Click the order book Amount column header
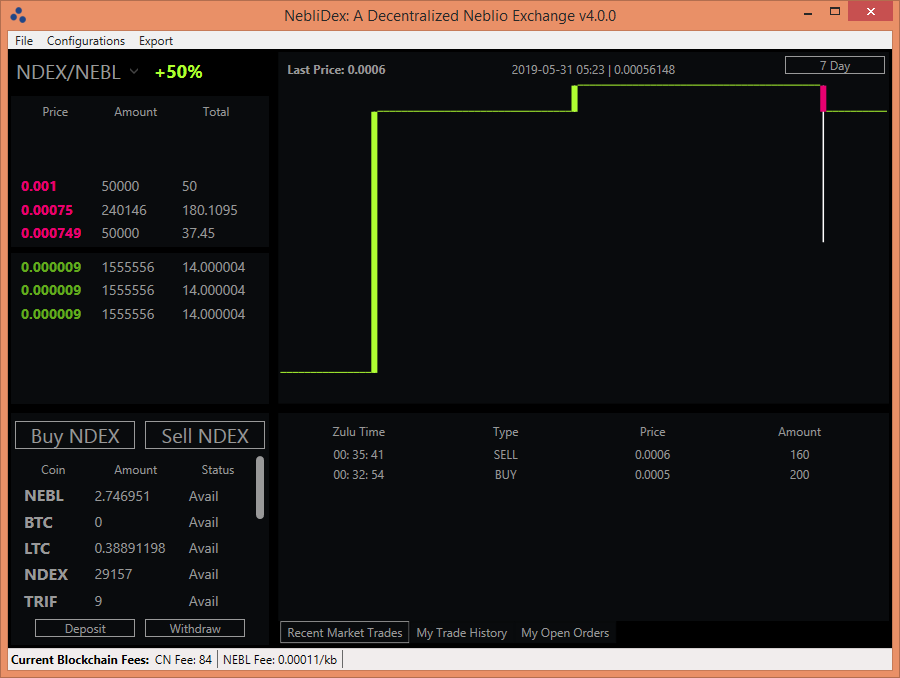 tap(135, 112)
